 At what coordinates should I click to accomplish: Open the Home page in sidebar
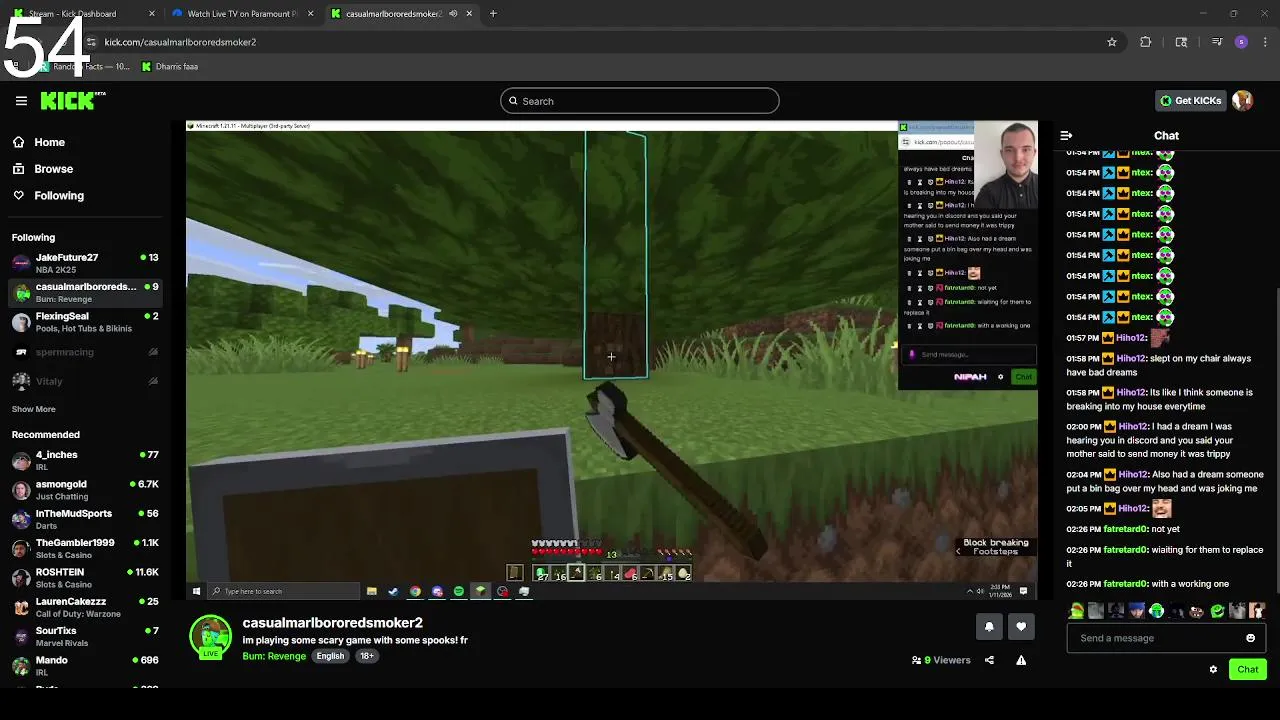click(49, 142)
